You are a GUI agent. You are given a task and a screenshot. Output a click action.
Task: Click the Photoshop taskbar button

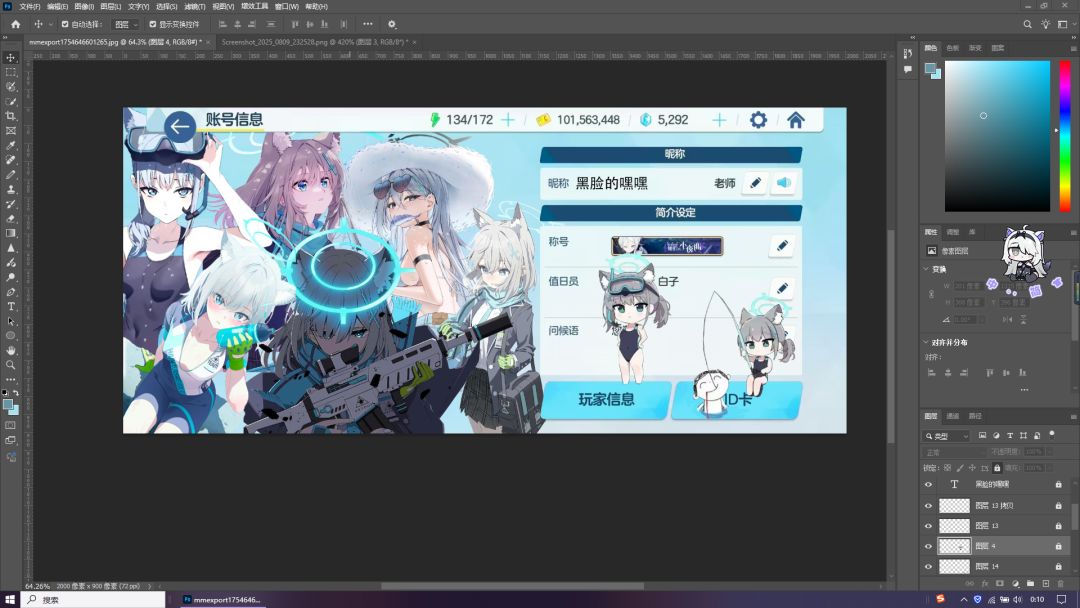[x=222, y=600]
